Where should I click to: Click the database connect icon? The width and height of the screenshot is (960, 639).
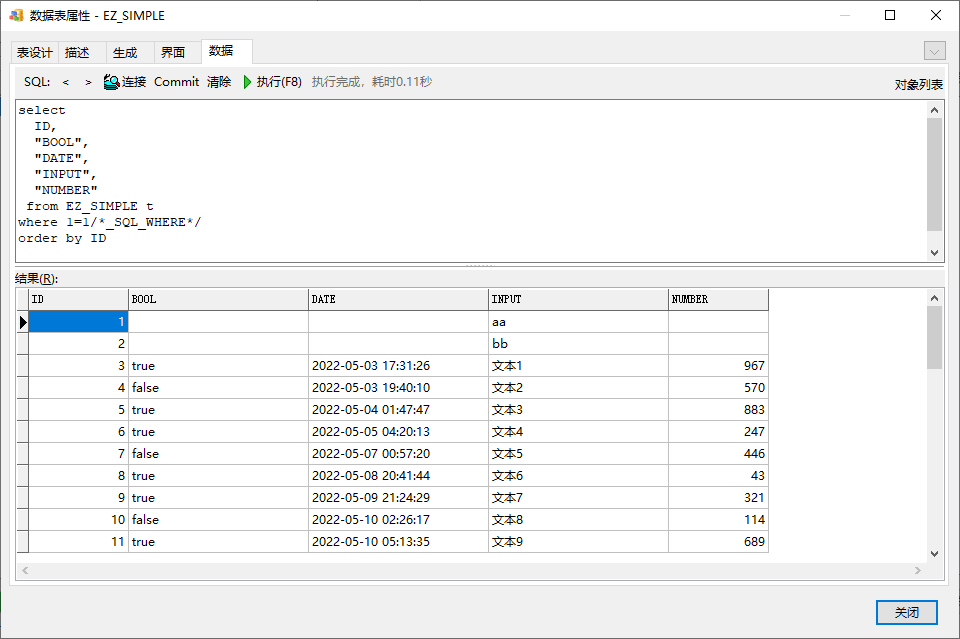[111, 81]
